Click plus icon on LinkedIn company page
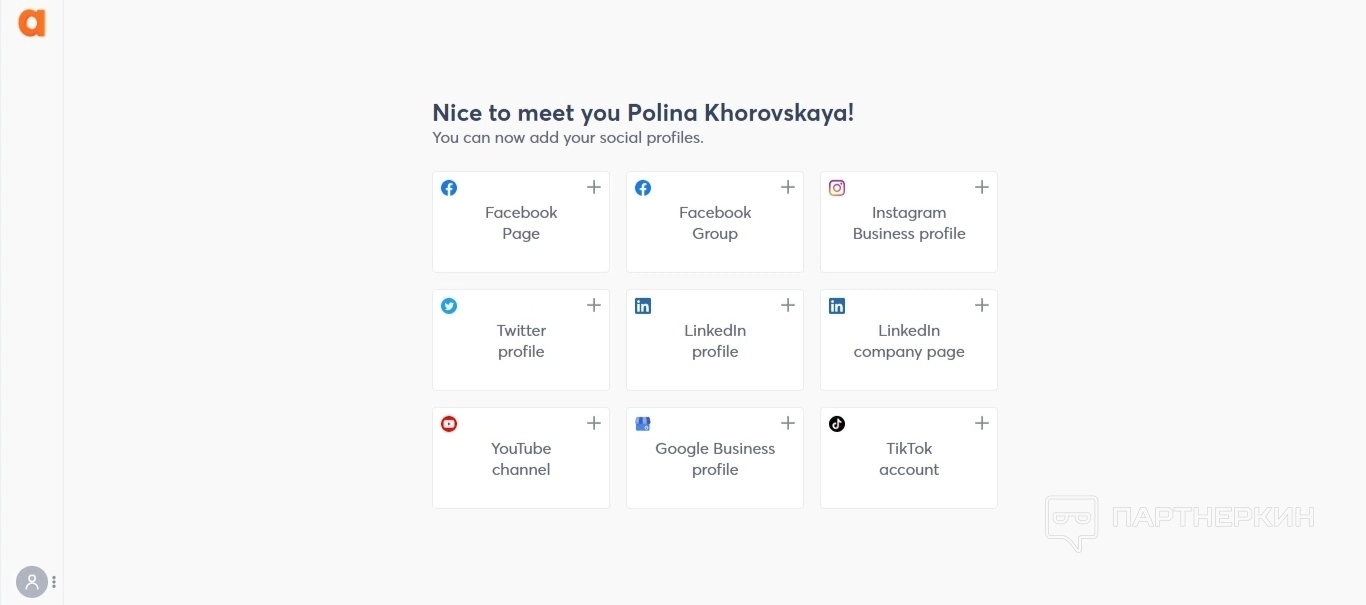Image resolution: width=1366 pixels, height=605 pixels. point(982,305)
